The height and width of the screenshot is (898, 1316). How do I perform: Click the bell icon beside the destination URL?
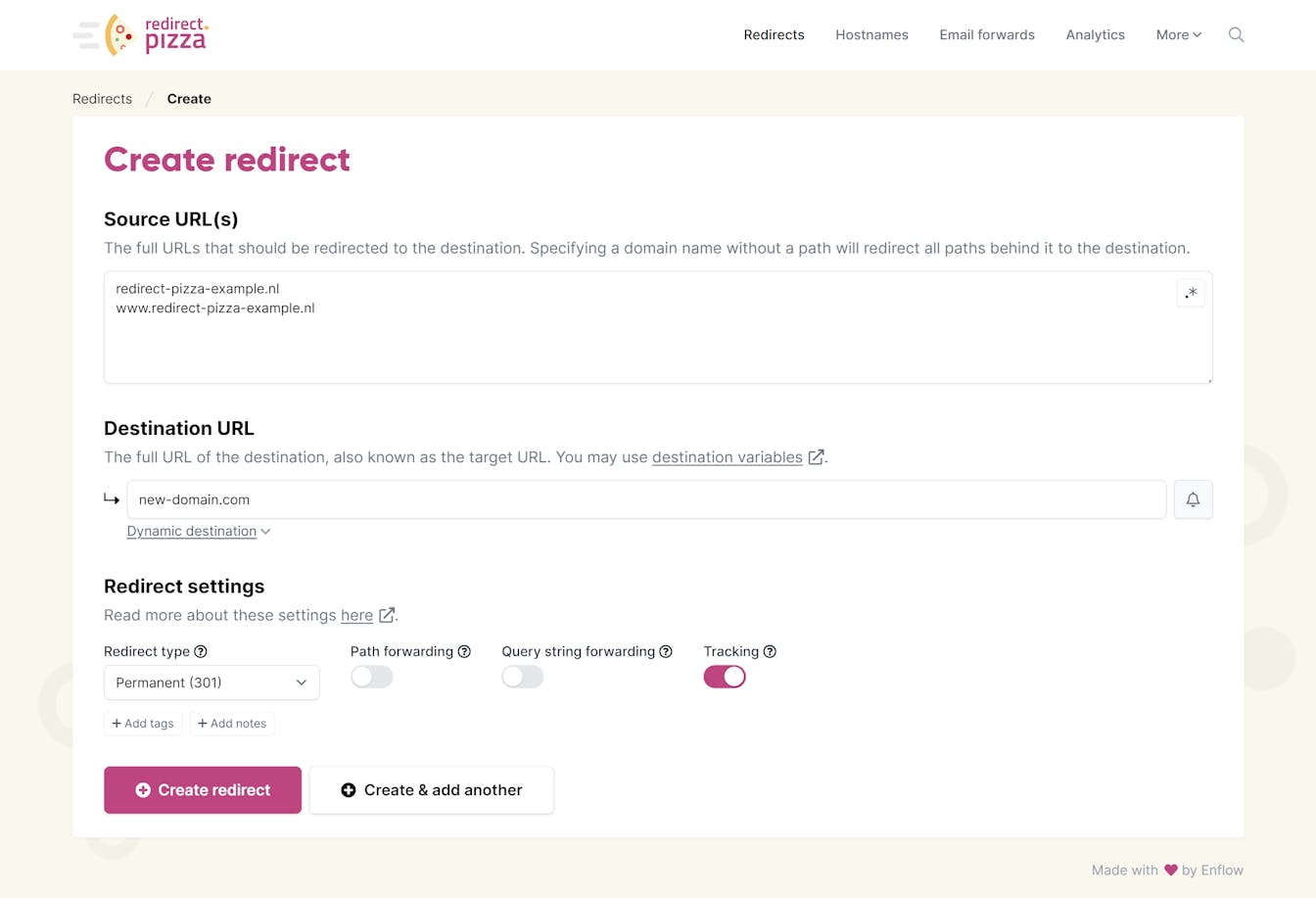[1193, 499]
